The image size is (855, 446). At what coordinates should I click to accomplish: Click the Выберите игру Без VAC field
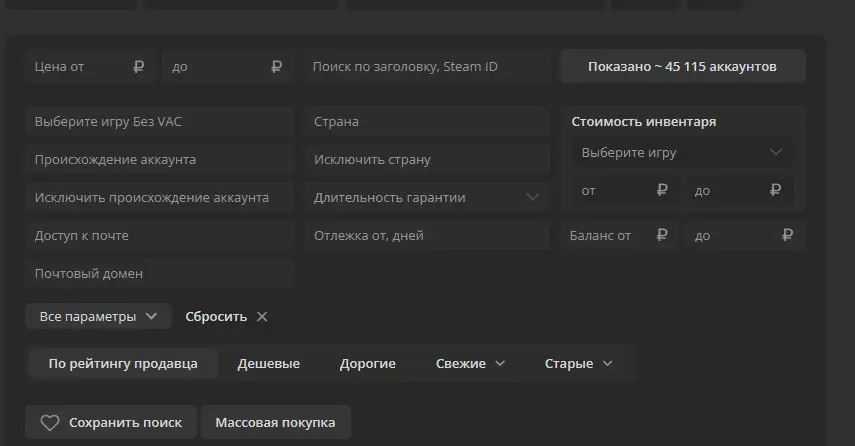pos(160,122)
